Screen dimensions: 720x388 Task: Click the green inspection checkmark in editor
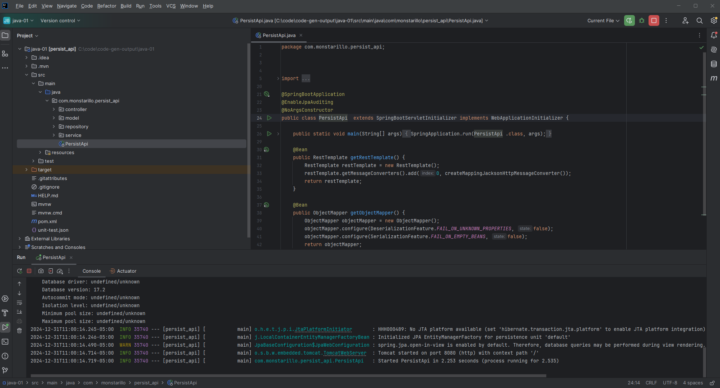click(x=701, y=47)
